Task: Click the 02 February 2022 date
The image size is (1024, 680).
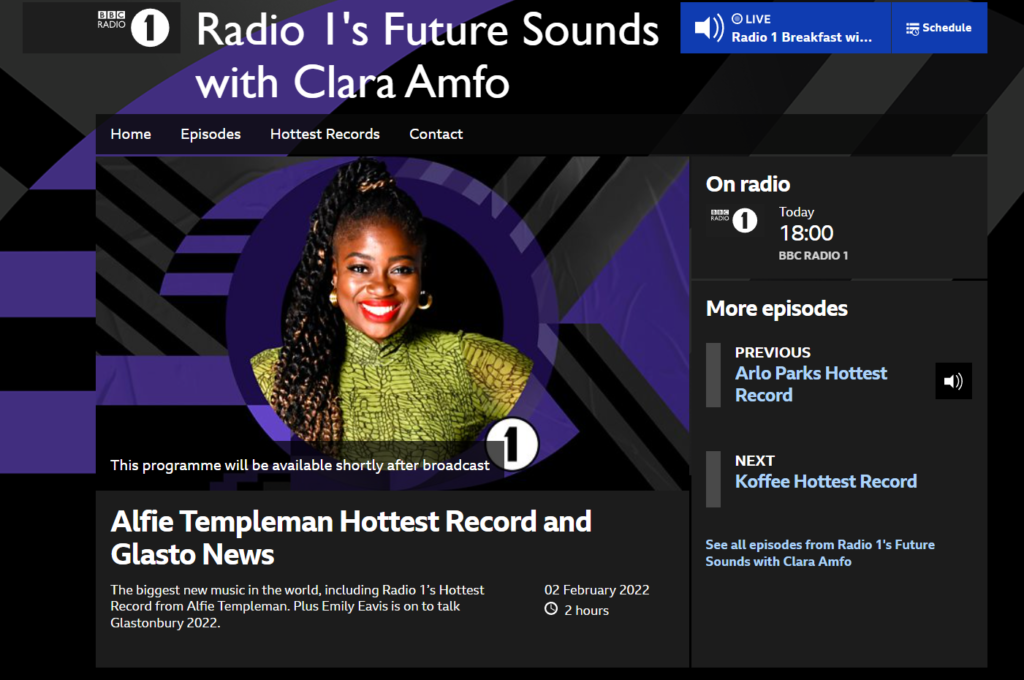Action: coord(597,590)
